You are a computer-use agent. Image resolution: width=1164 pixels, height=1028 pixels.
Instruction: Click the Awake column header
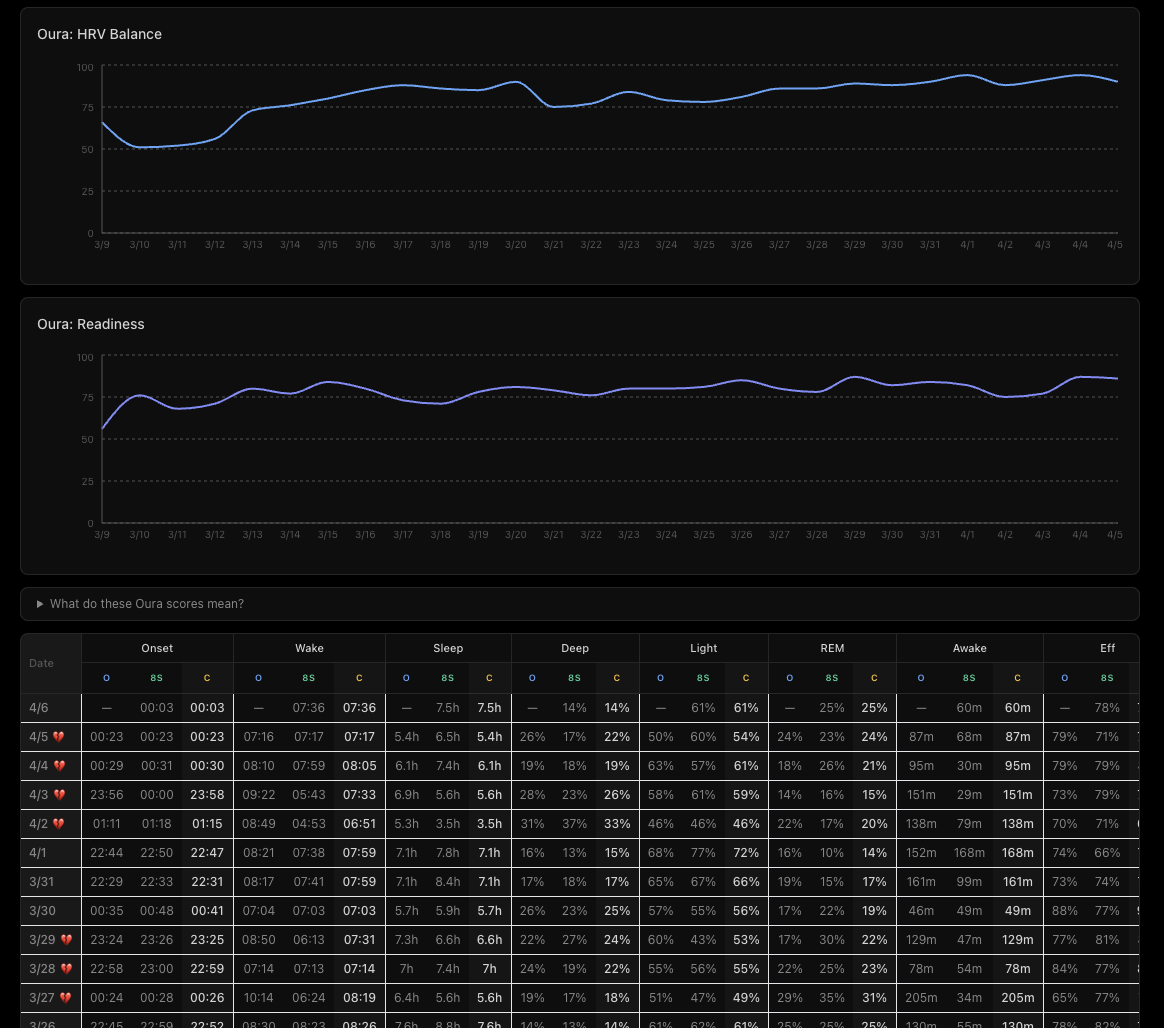coord(969,648)
